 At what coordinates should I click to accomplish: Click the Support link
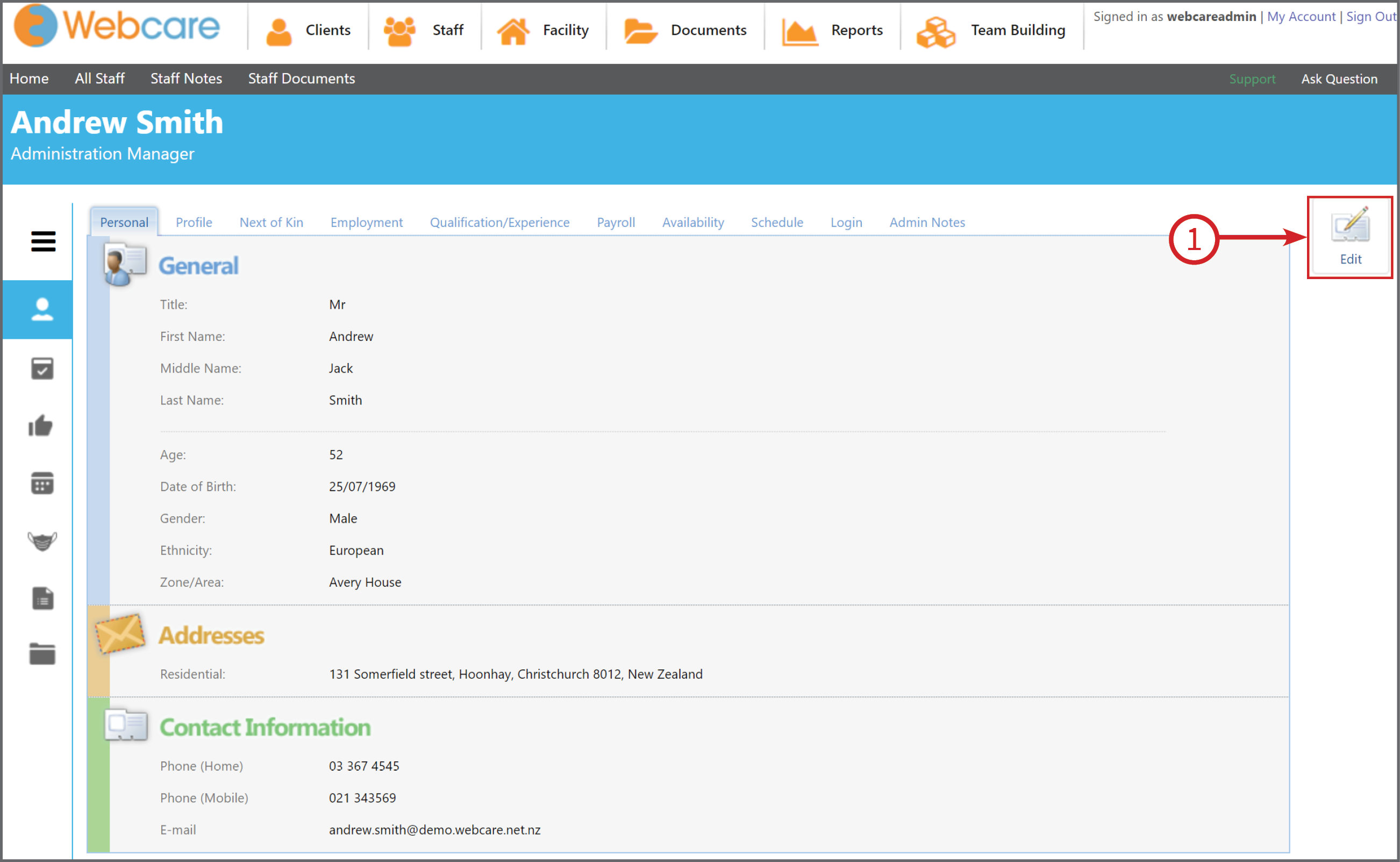click(1252, 79)
